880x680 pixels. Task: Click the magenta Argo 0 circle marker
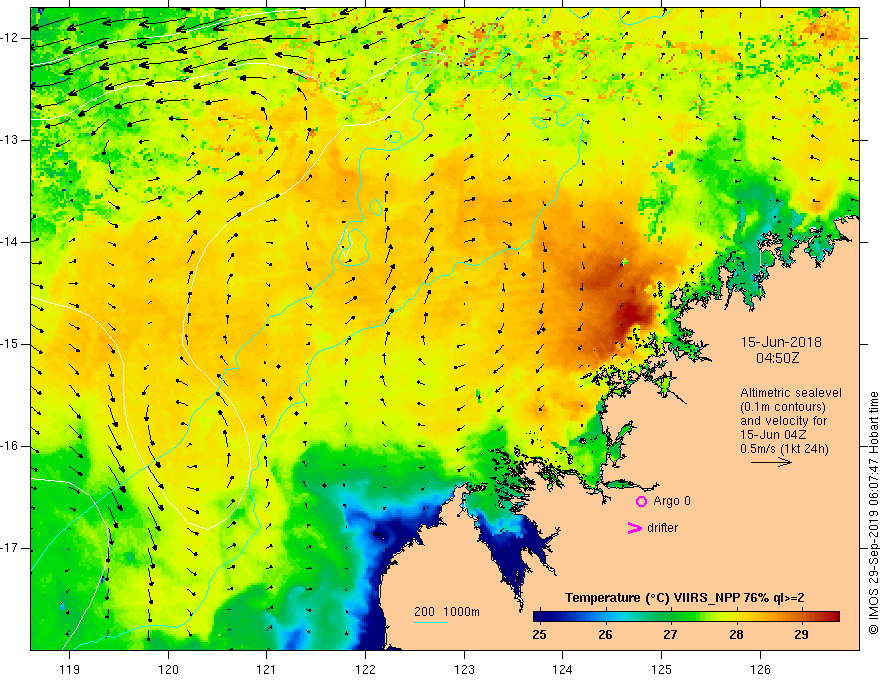click(x=641, y=502)
